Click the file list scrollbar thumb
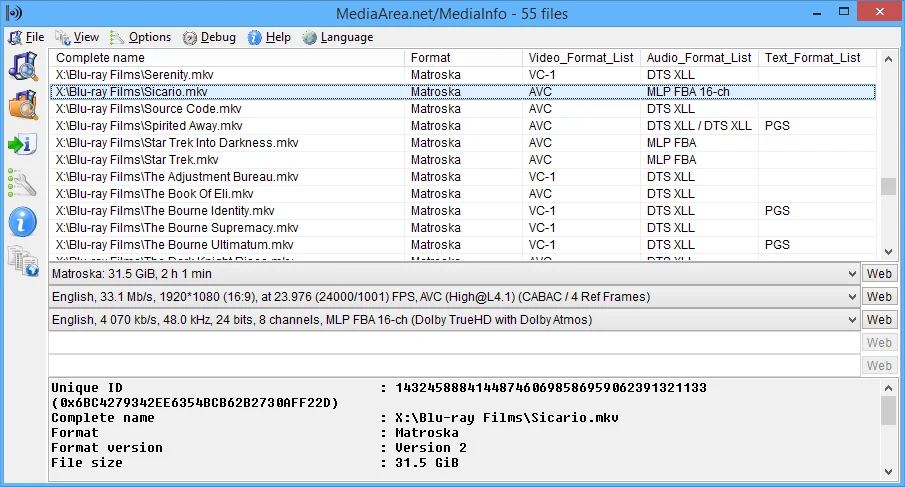This screenshot has width=905, height=487. tap(888, 186)
